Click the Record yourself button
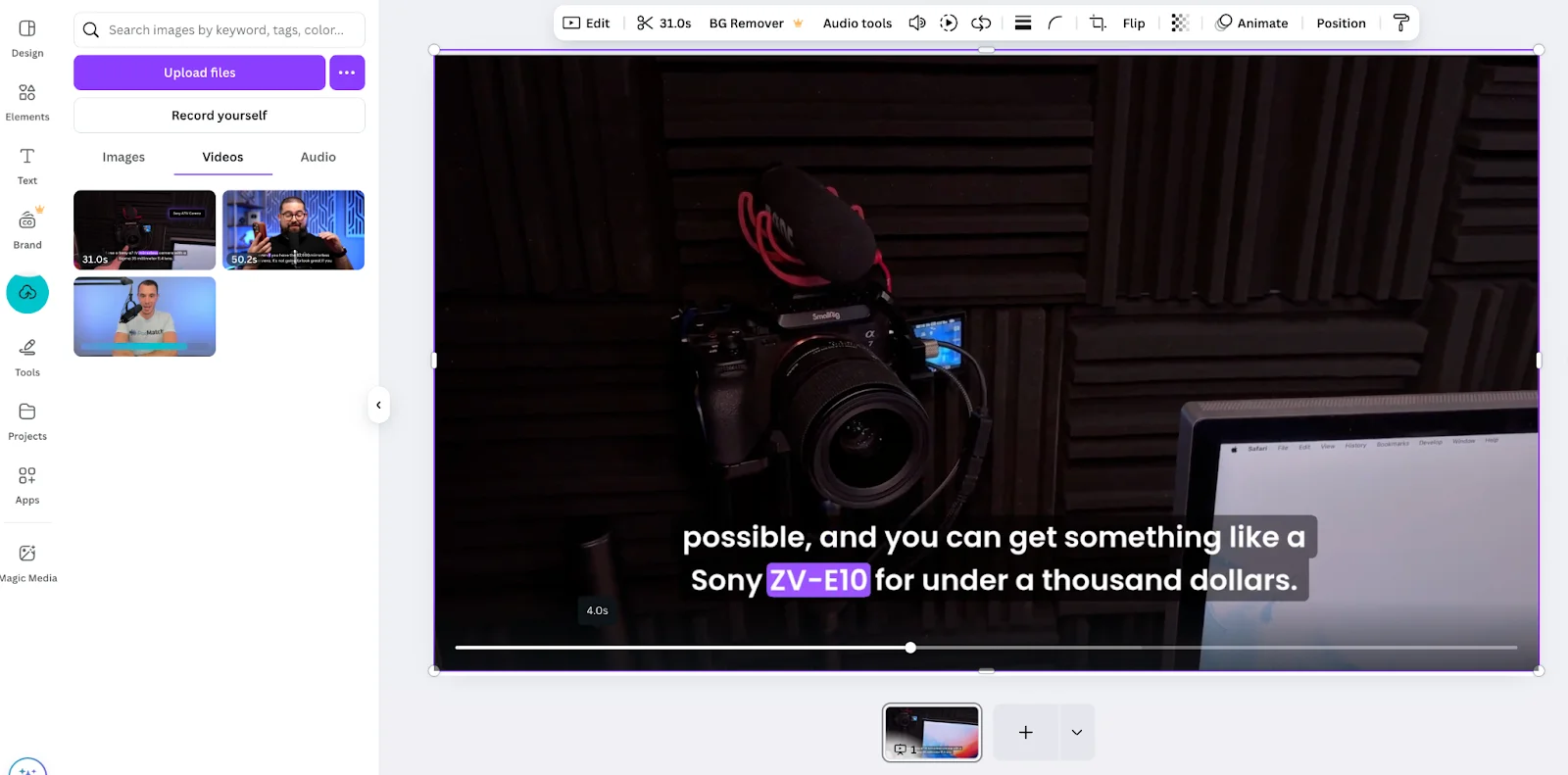 [220, 116]
